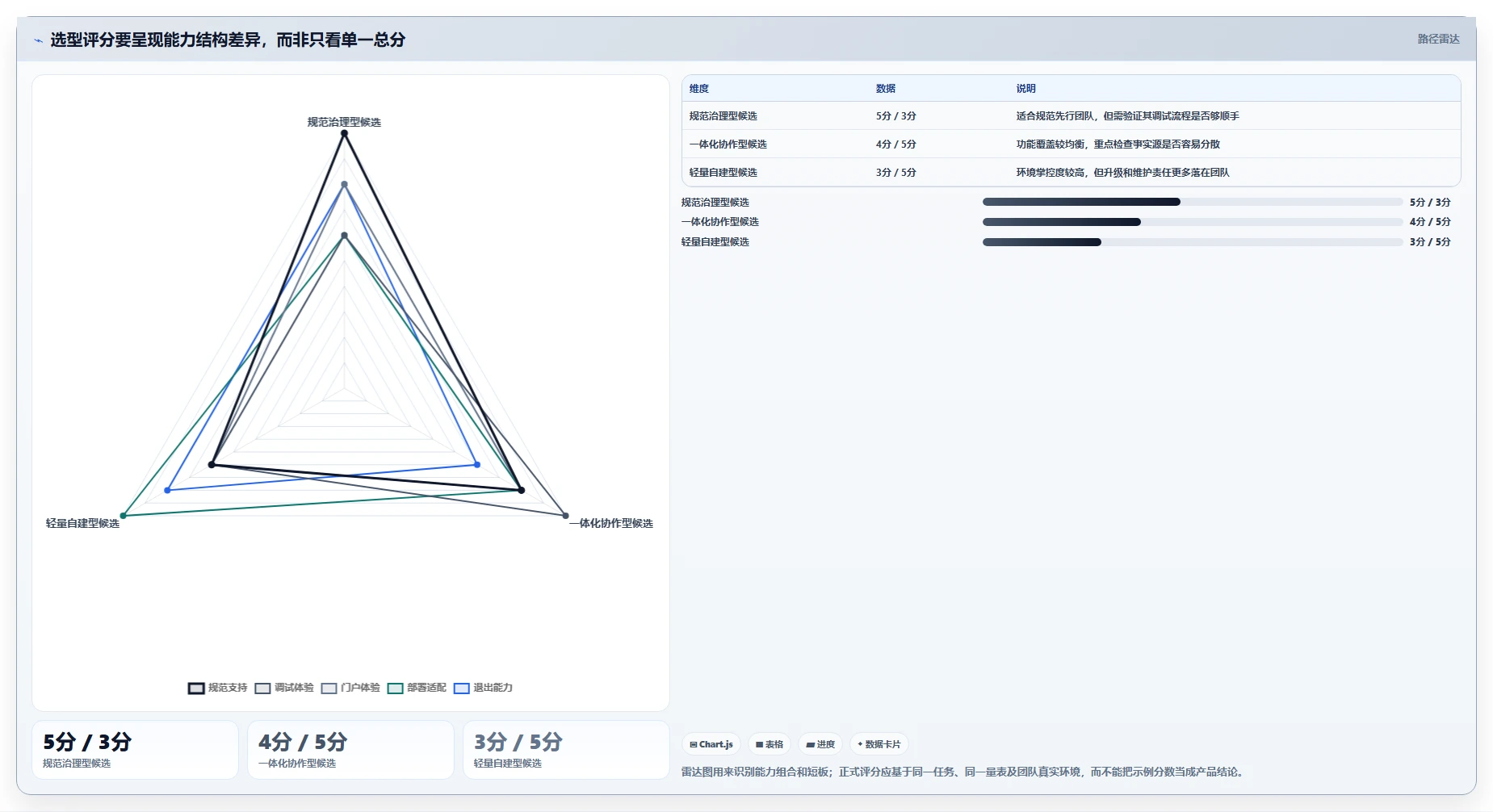Click the 规范治理型候选 progress bar
This screenshot has height=812, width=1493.
coord(1193,202)
